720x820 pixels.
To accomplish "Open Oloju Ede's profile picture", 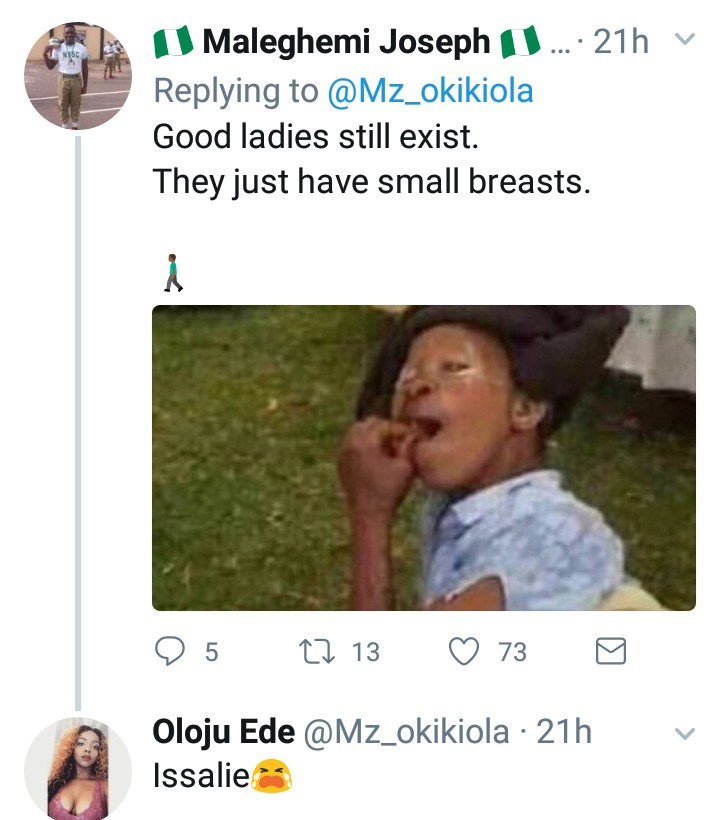I will click(77, 768).
